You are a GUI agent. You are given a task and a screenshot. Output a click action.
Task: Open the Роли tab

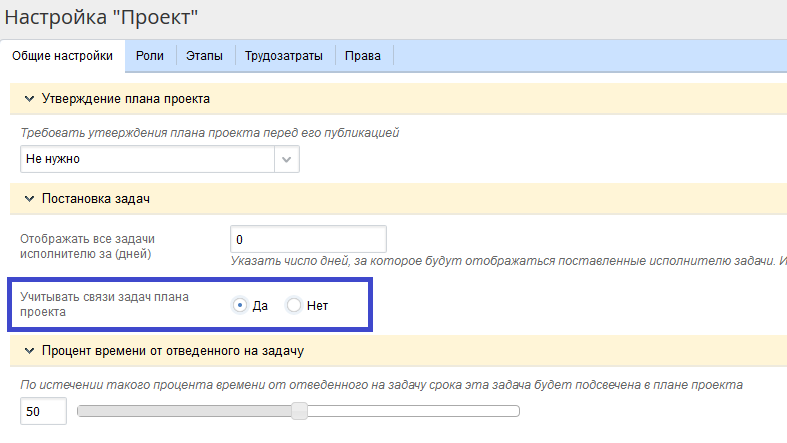coord(149,56)
